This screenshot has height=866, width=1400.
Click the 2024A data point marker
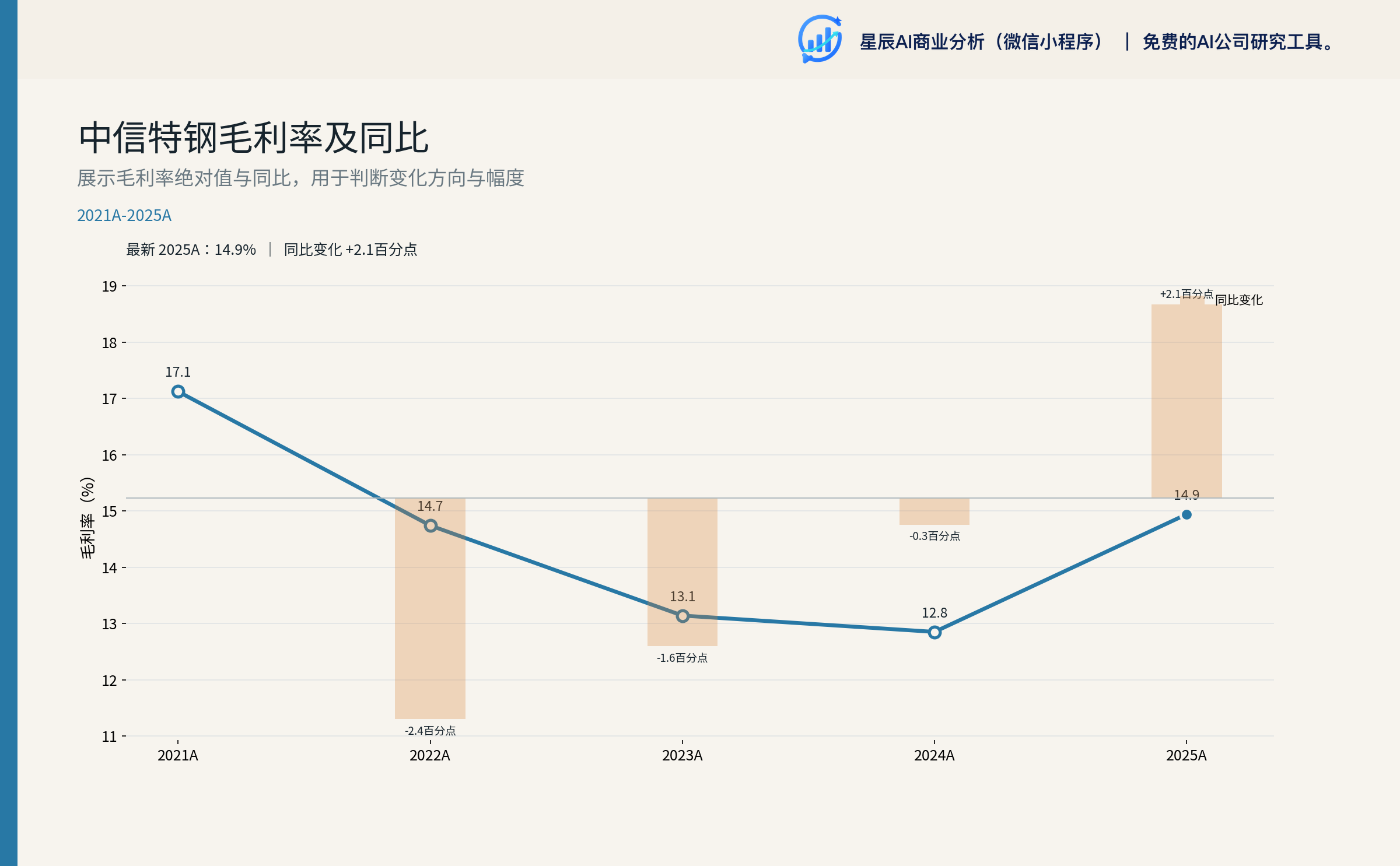tap(935, 632)
